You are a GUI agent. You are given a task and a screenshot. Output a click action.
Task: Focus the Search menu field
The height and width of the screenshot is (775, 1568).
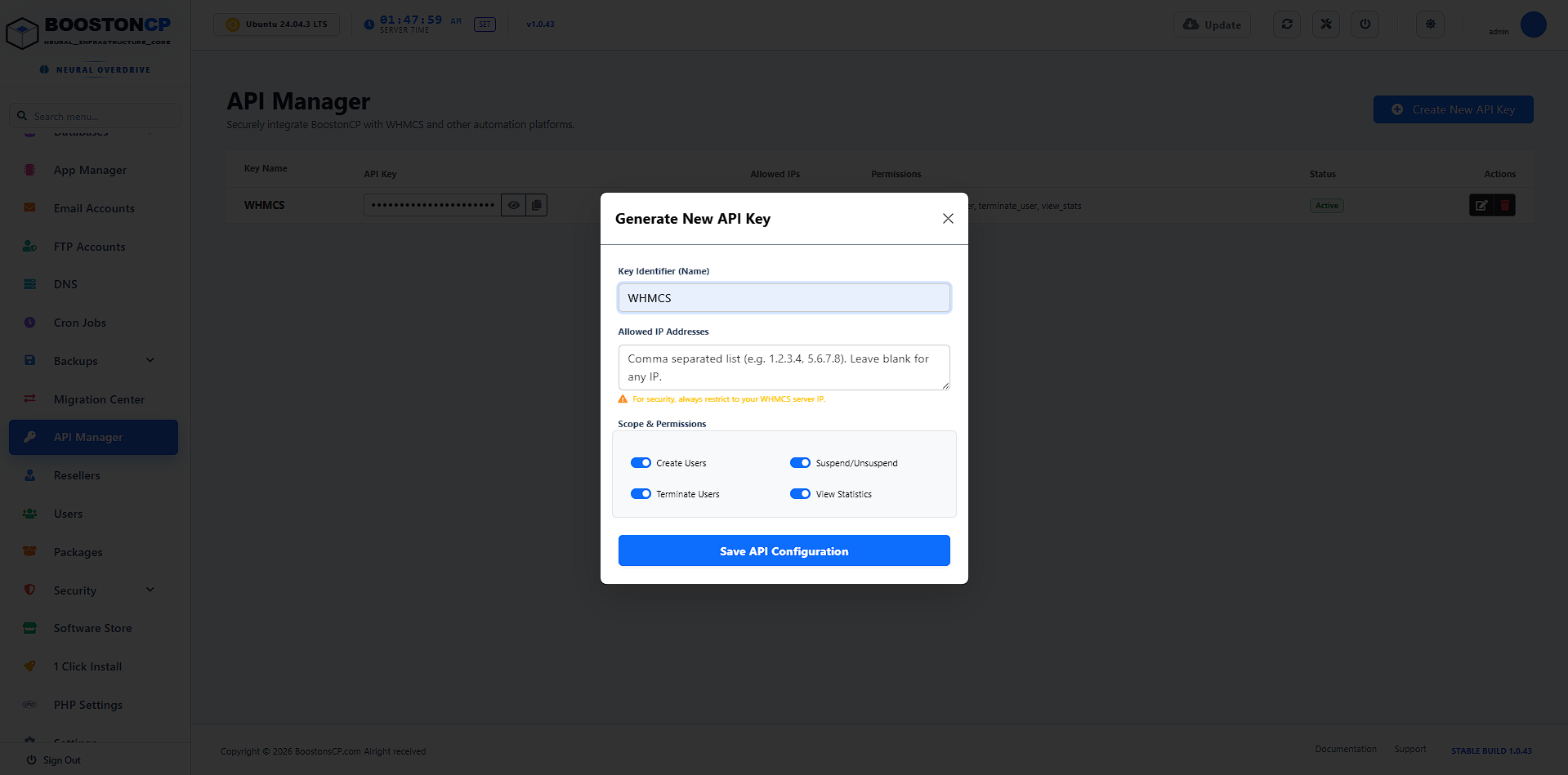(x=95, y=116)
